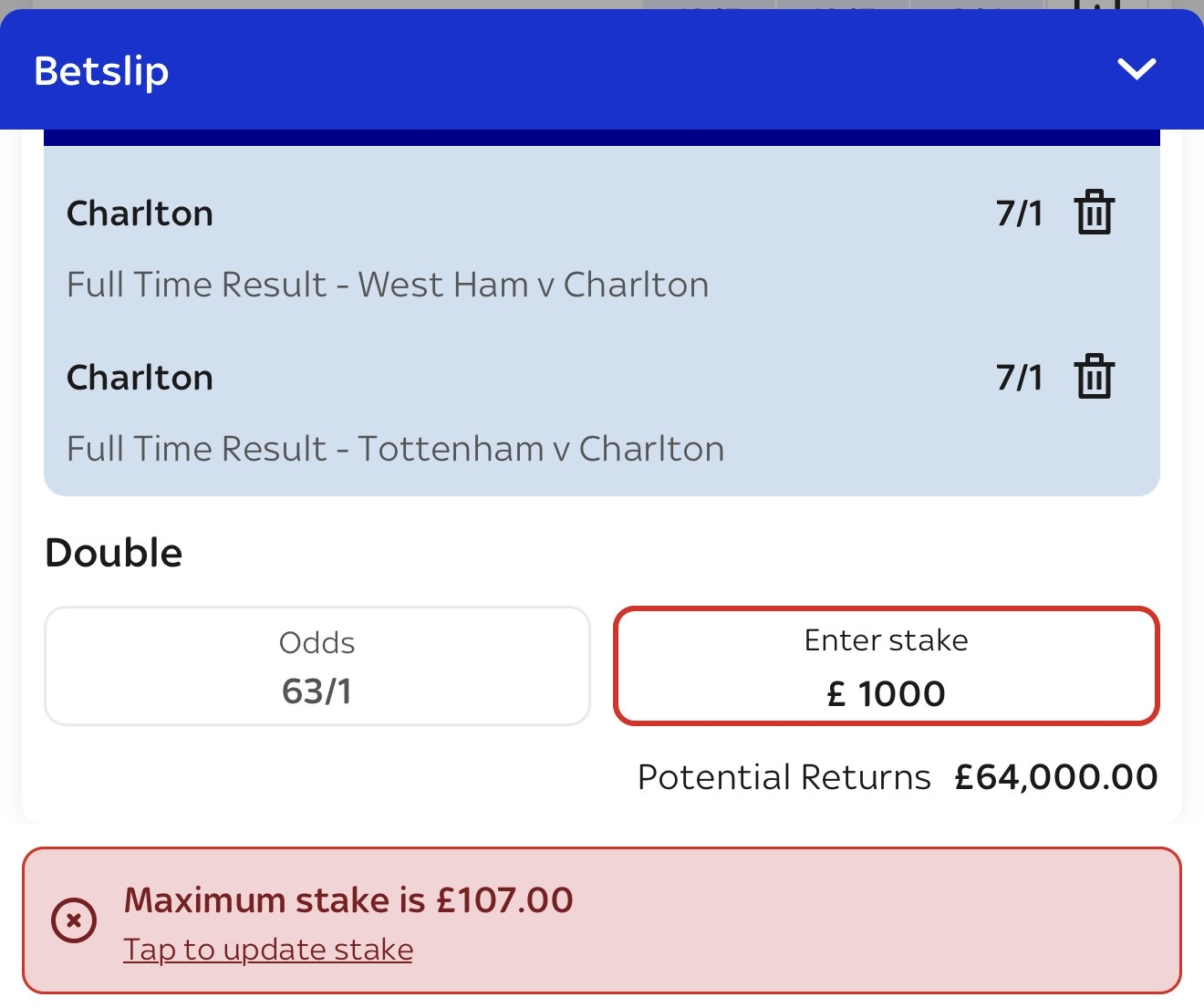Select the second Charlton selection name

(x=140, y=378)
